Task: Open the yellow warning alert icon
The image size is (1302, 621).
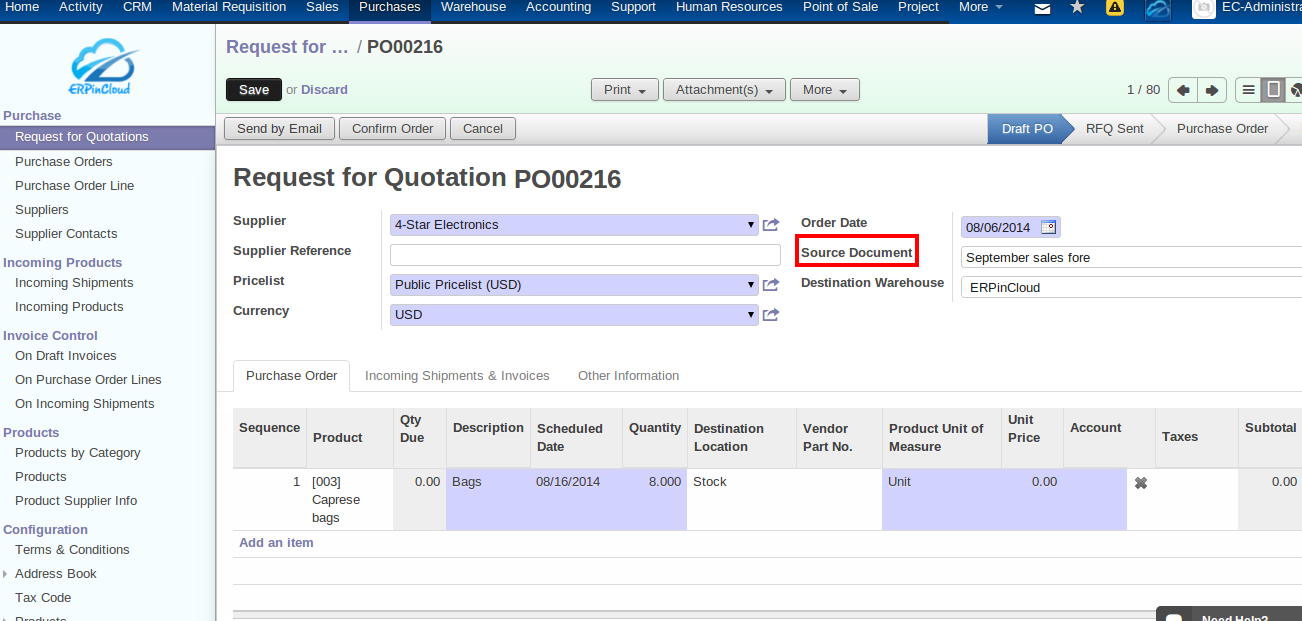Action: pos(1115,7)
